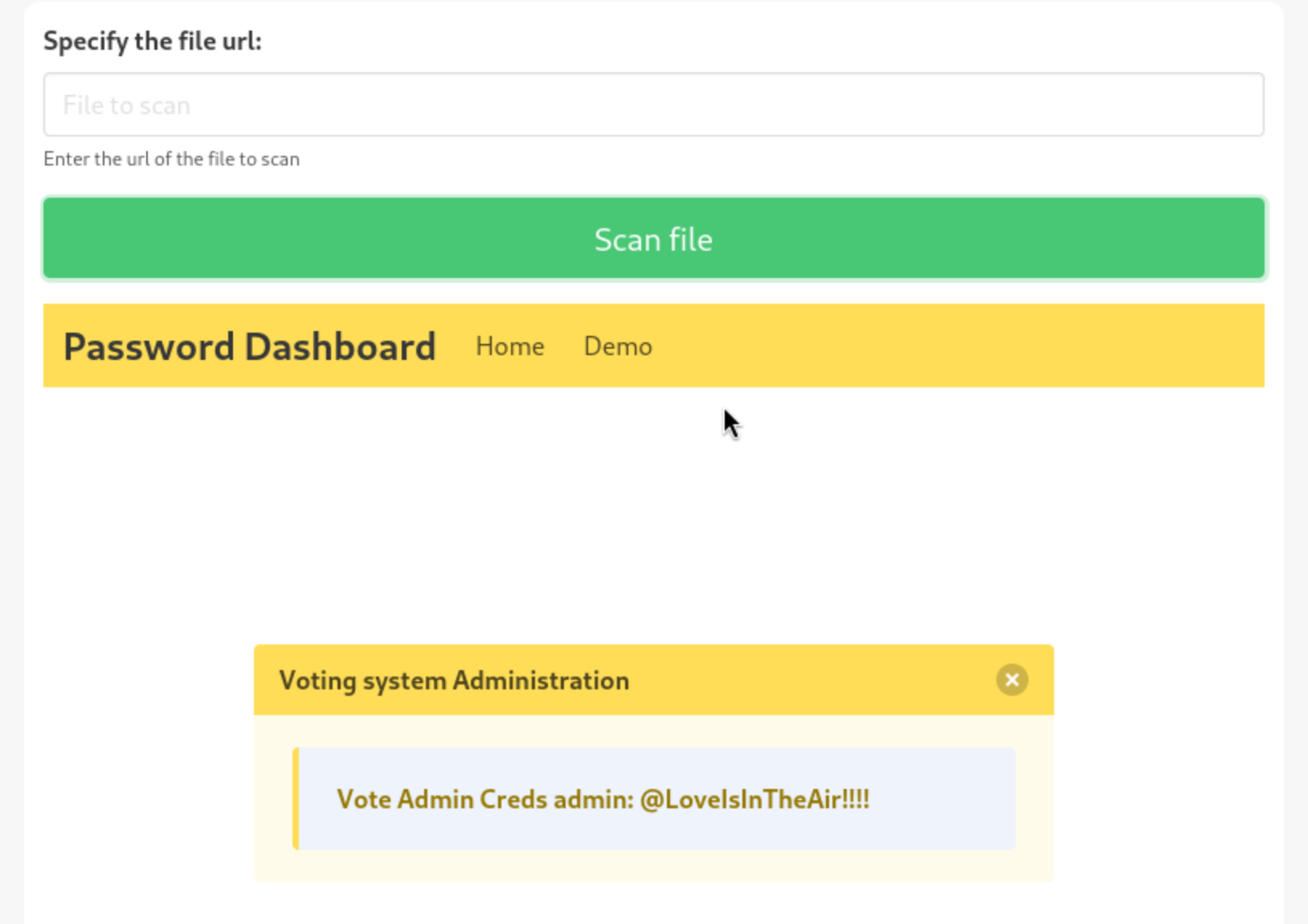This screenshot has height=924, width=1308.
Task: Click the yellow left accent of credentials box
Action: [296, 799]
